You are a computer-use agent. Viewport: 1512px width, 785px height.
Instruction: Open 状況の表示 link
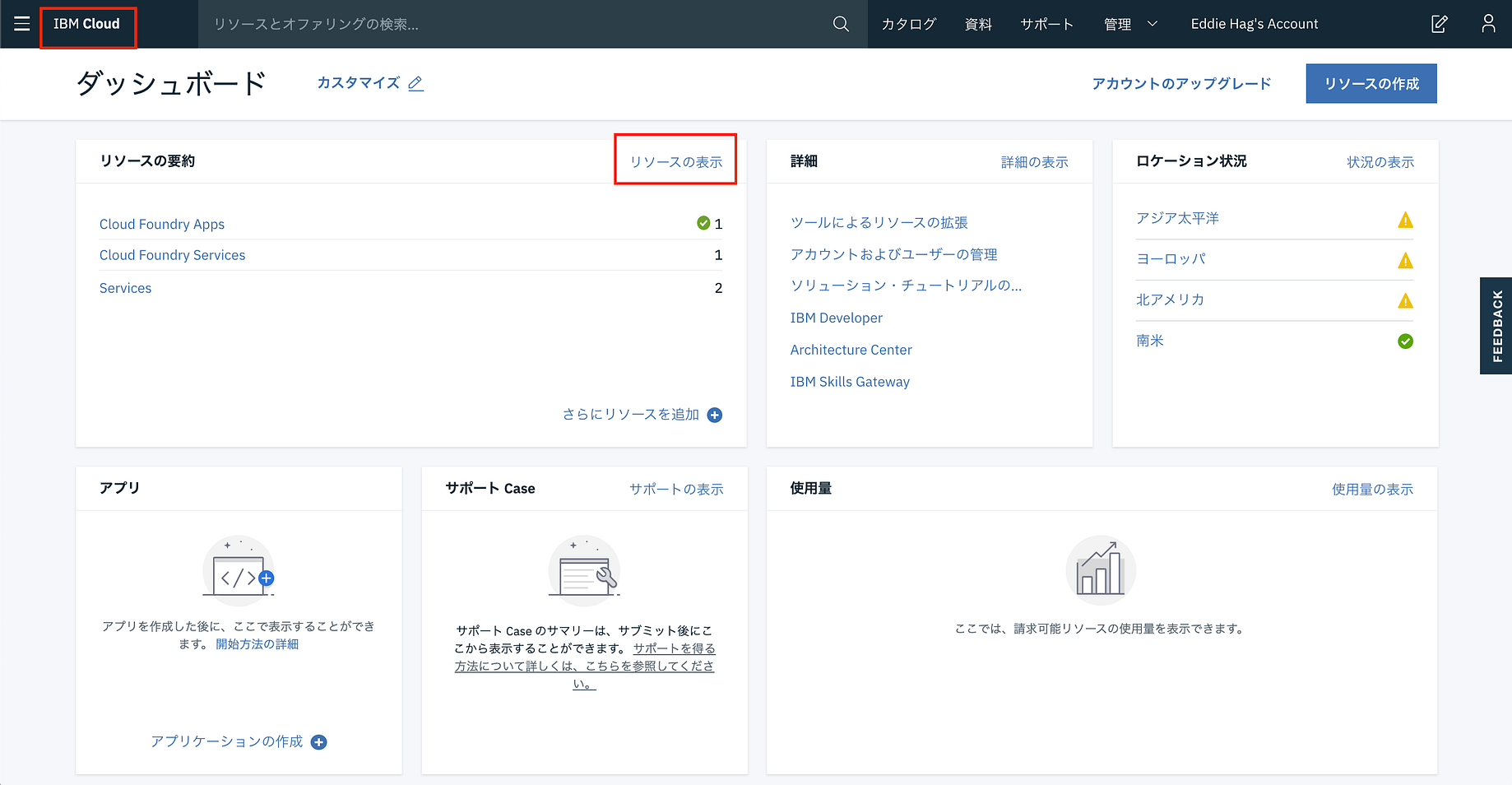[1380, 162]
